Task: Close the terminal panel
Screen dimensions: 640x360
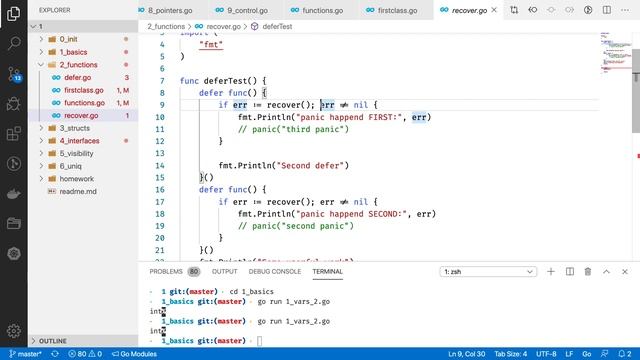Action: [624, 271]
